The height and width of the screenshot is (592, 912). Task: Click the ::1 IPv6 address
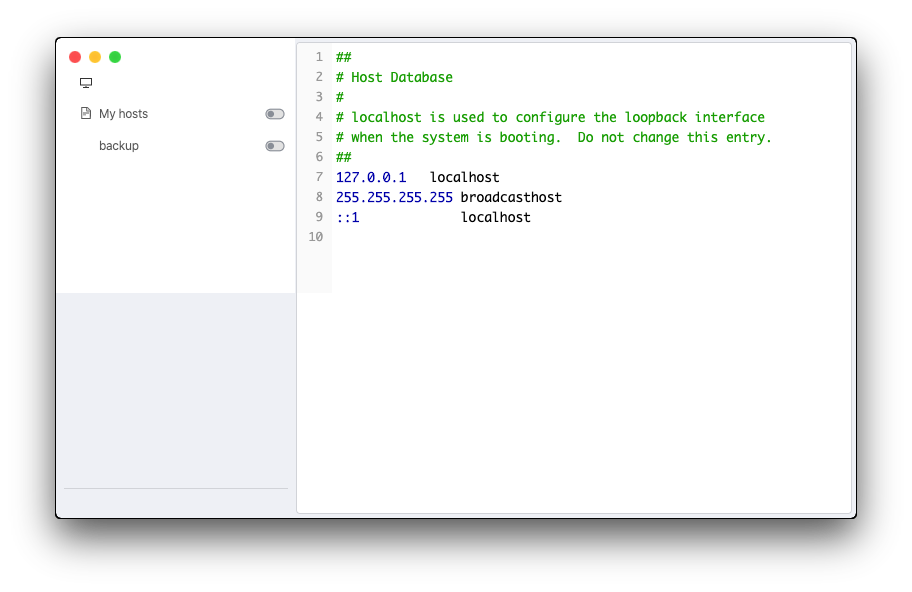[348, 217]
